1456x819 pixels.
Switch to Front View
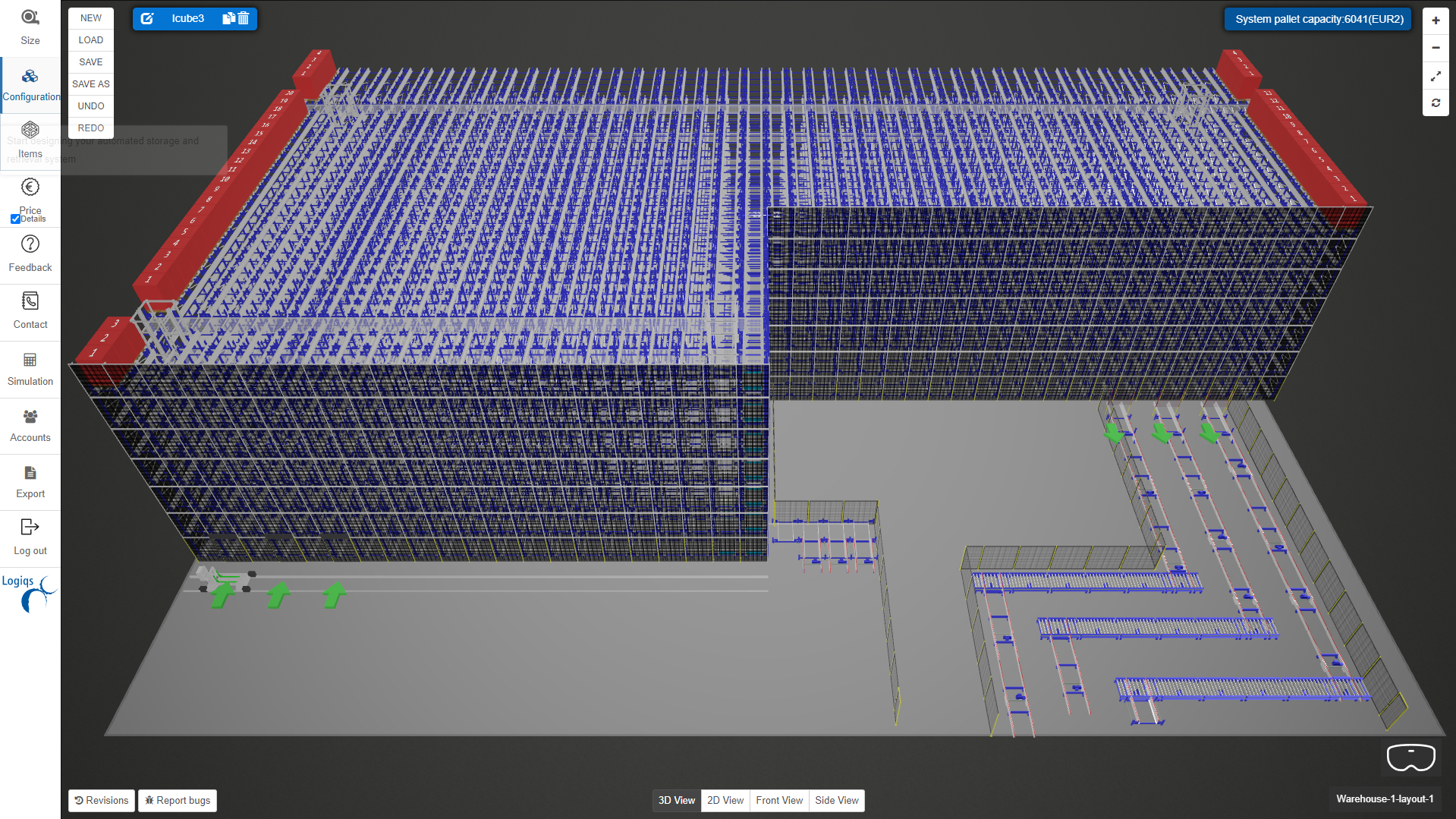pos(778,800)
